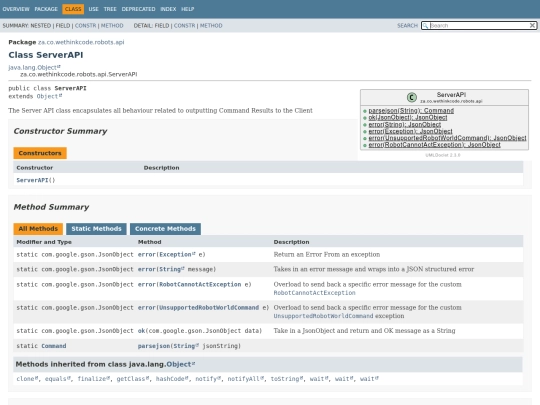Click error(UnsupportedRobotWorldCommand) in UML diagram
The width and height of the screenshot is (540, 405).
tap(447, 138)
